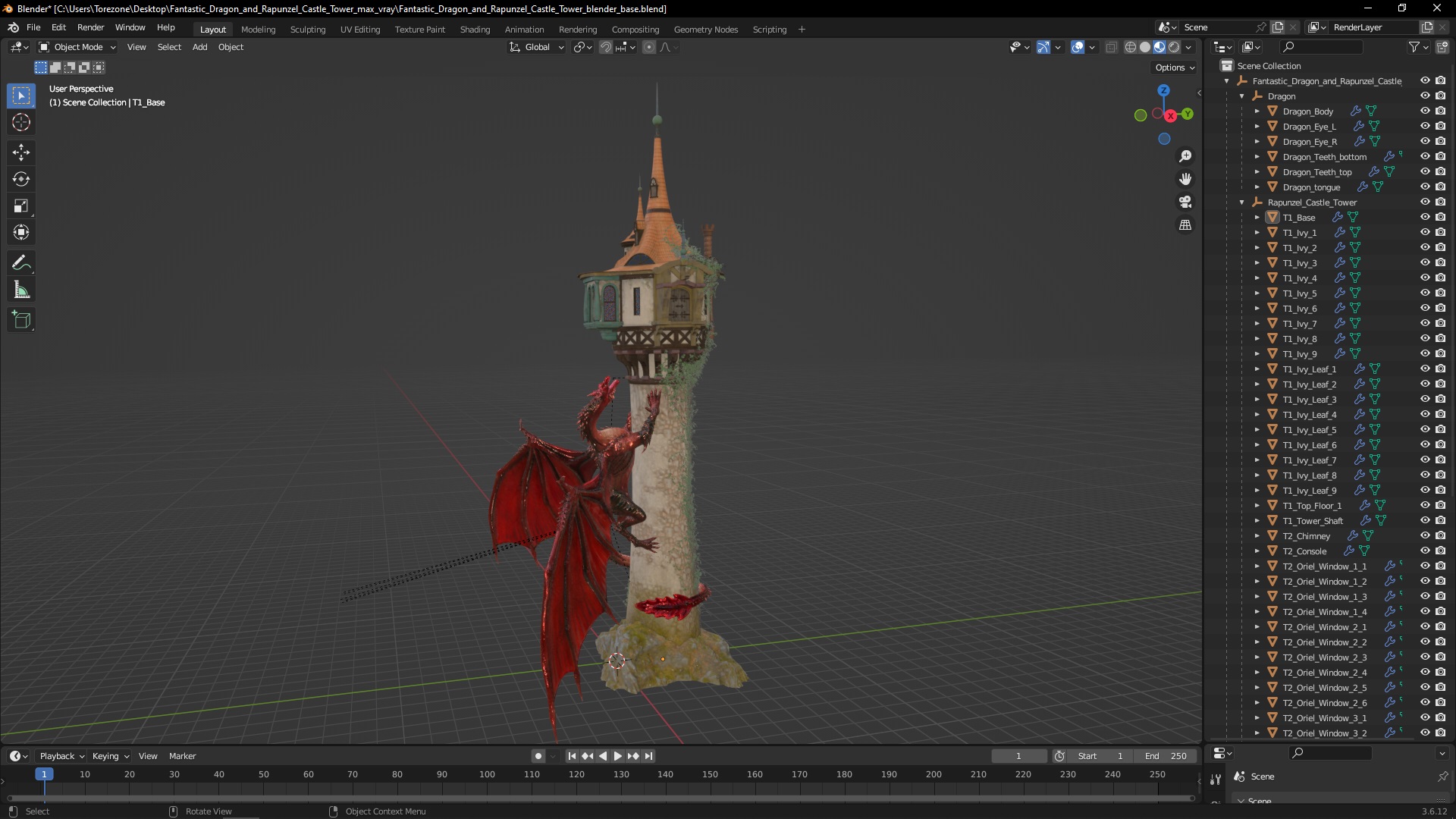The height and width of the screenshot is (819, 1456).
Task: Toggle proportional editing button
Action: 649,47
